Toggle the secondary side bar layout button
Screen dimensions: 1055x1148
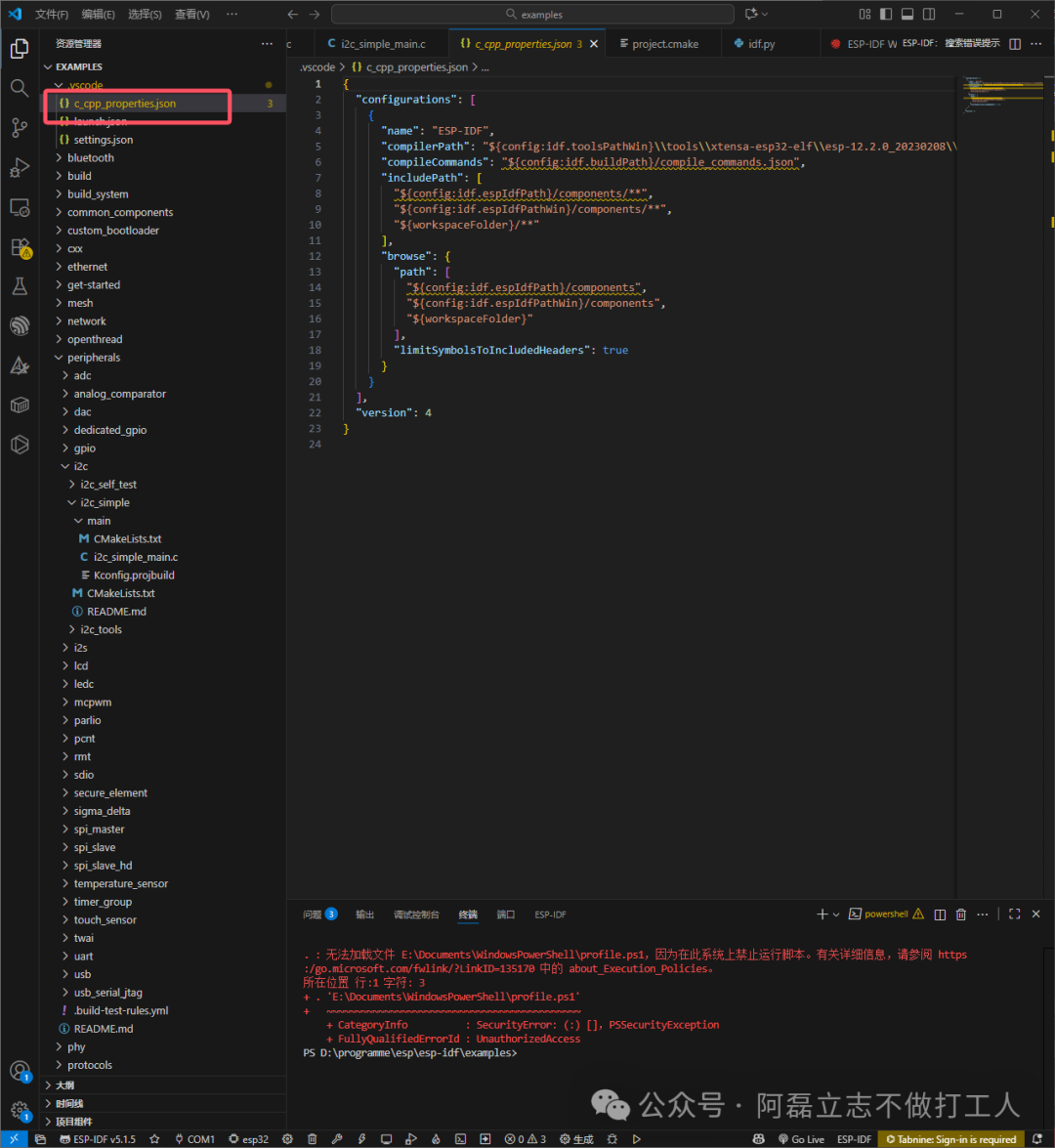929,14
